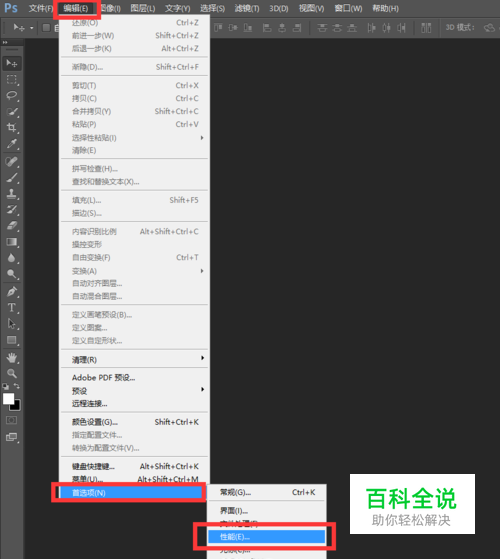
Task: Open the 选择(S) menu
Action: point(212,8)
